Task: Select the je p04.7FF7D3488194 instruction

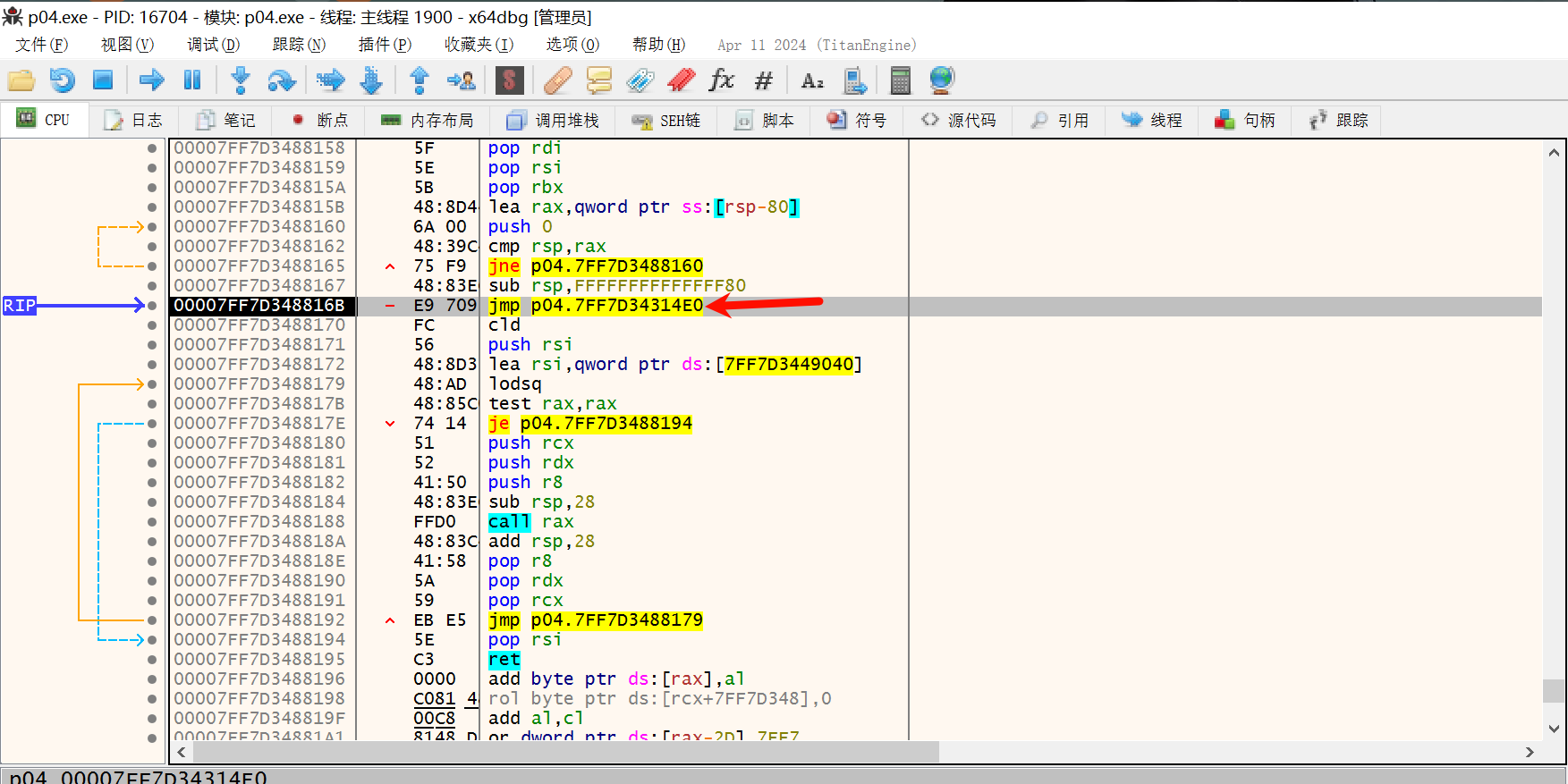Action: click(x=590, y=424)
